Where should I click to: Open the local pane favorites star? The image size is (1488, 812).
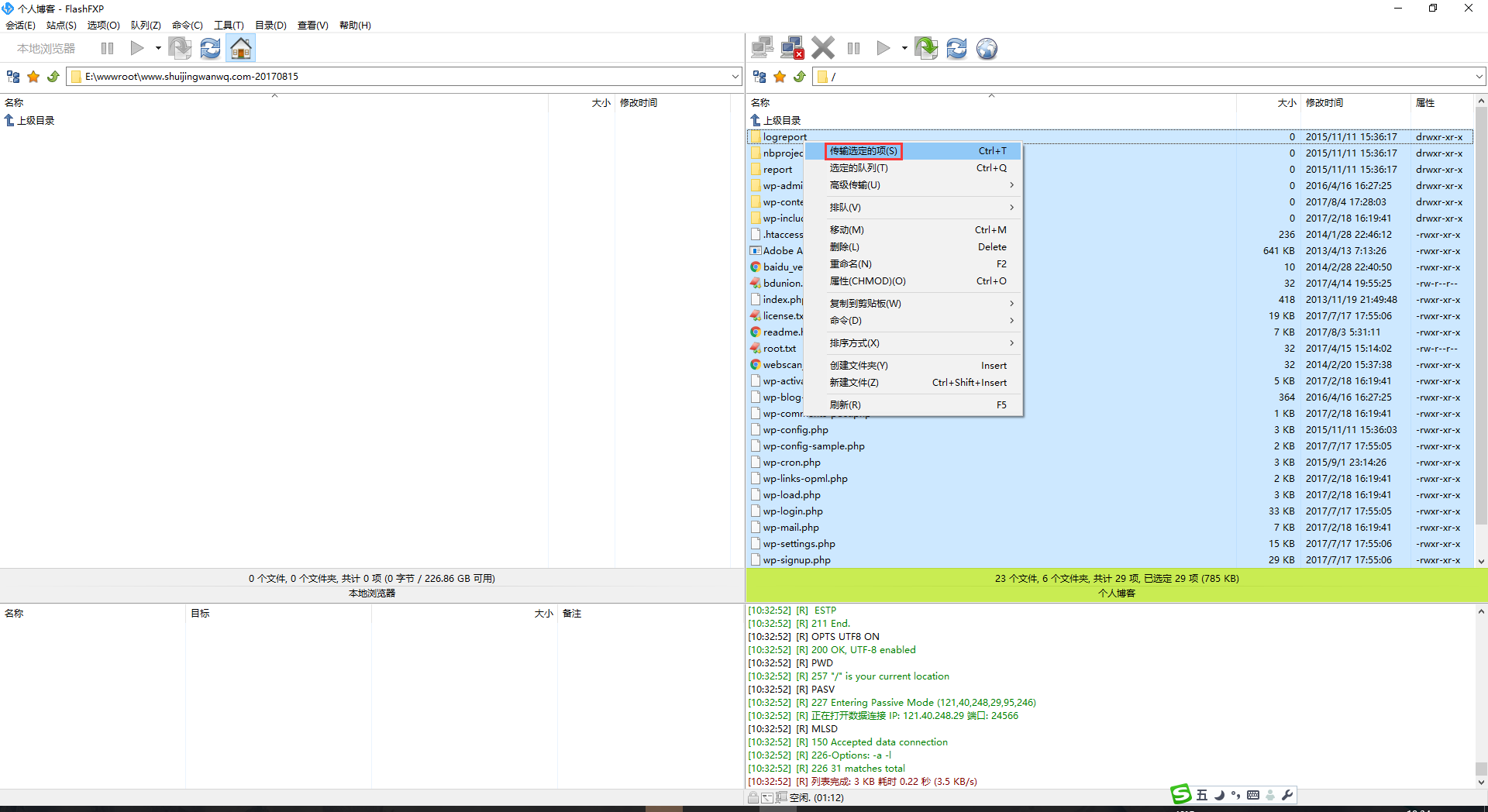(33, 76)
